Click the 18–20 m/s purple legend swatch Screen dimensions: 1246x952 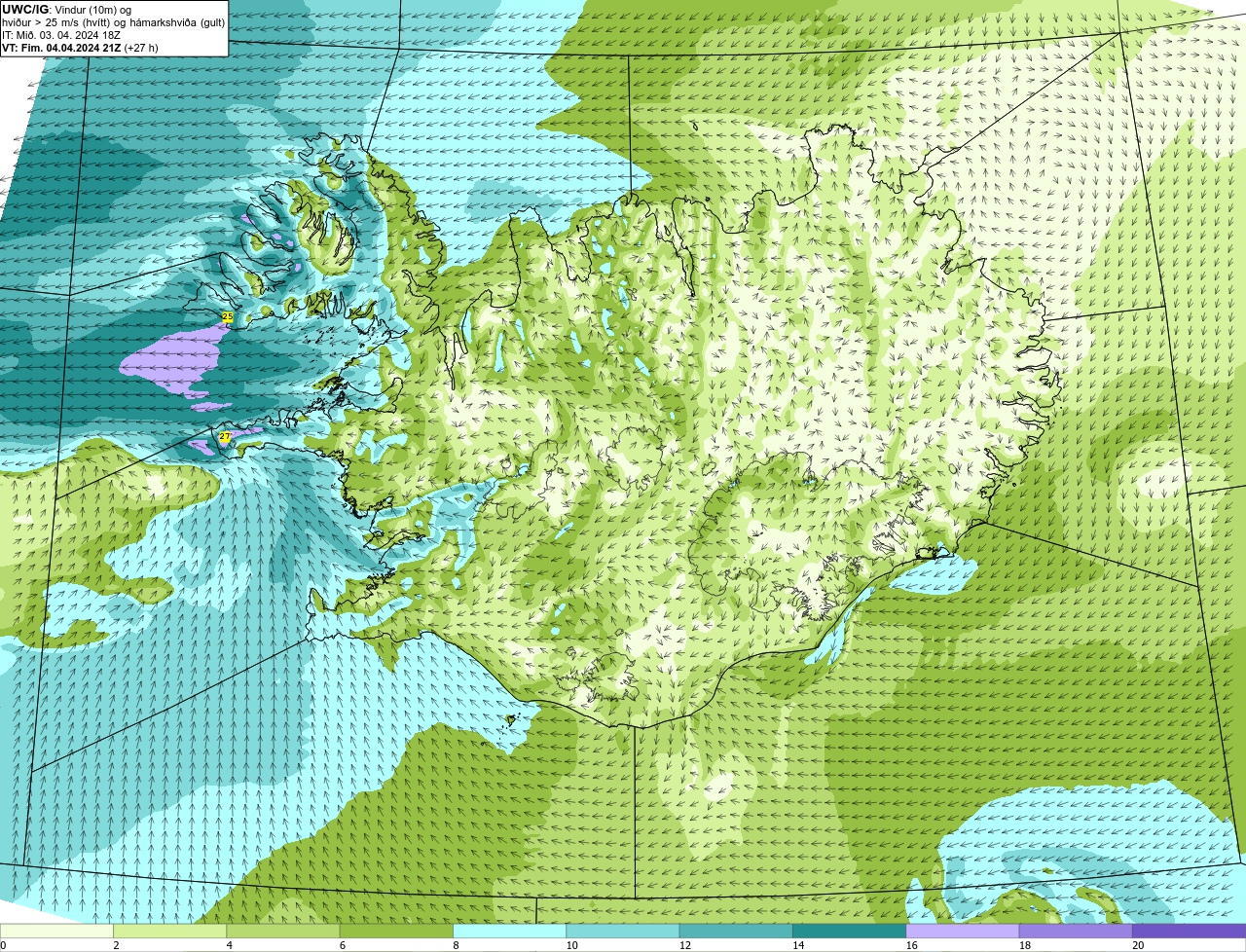1076,931
